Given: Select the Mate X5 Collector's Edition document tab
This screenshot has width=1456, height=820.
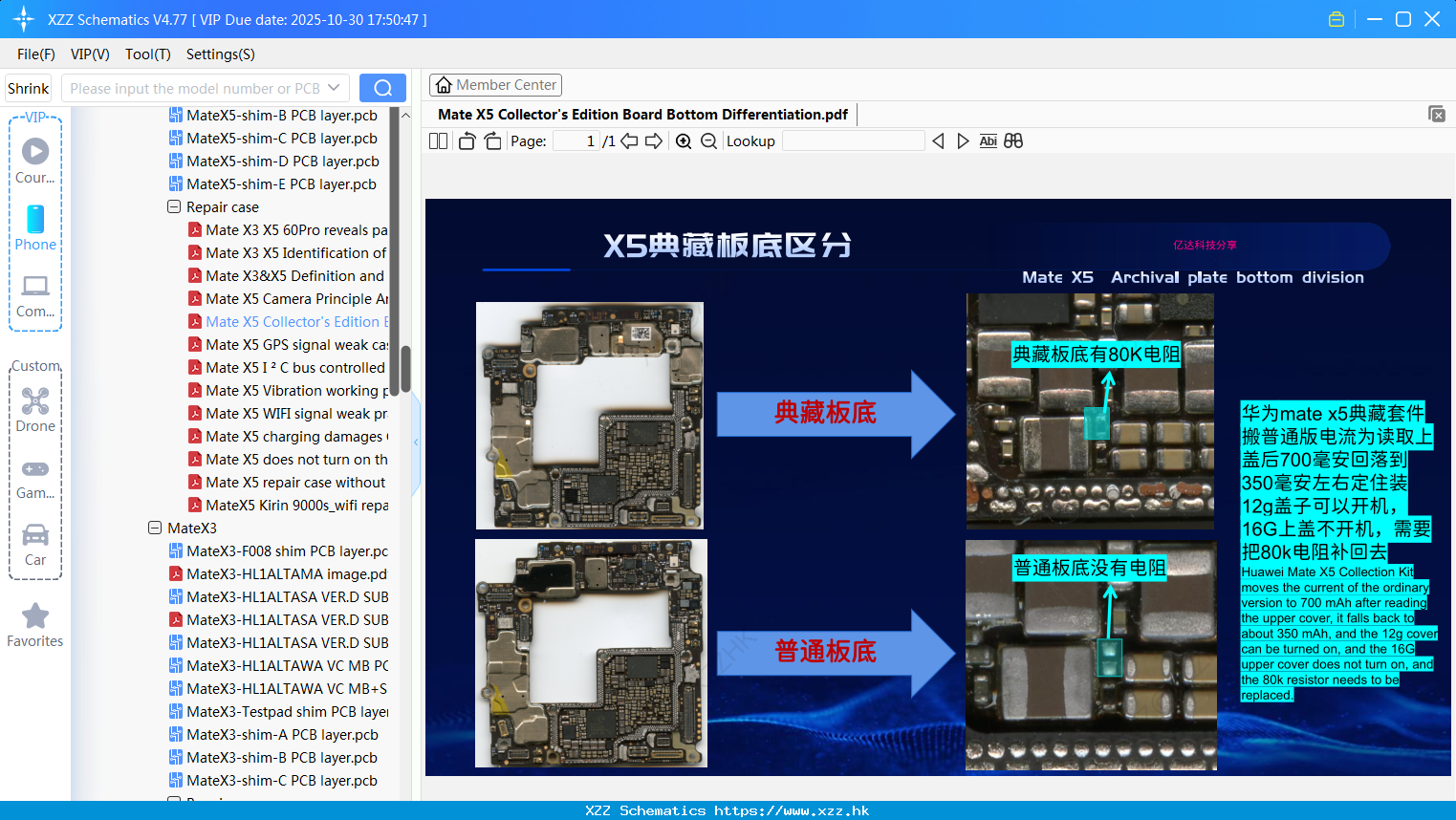Looking at the screenshot, I should (642, 114).
